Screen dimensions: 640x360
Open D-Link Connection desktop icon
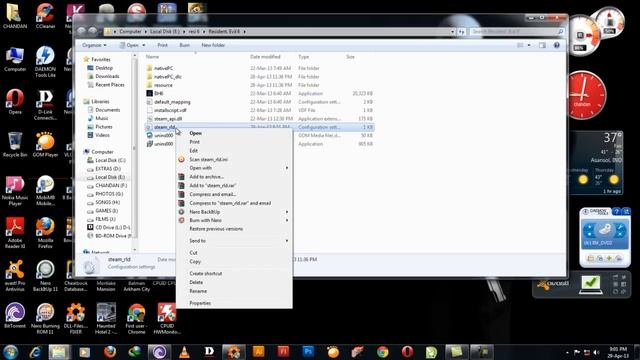[45, 105]
